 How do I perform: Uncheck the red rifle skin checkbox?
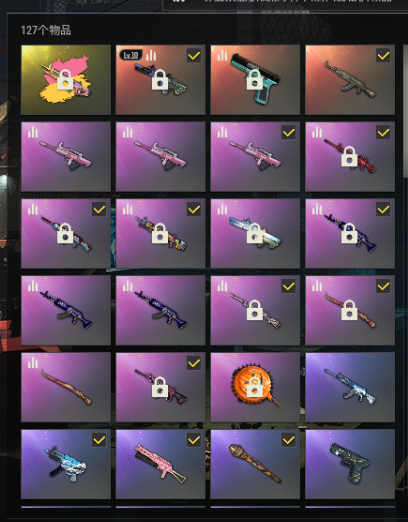click(x=383, y=132)
